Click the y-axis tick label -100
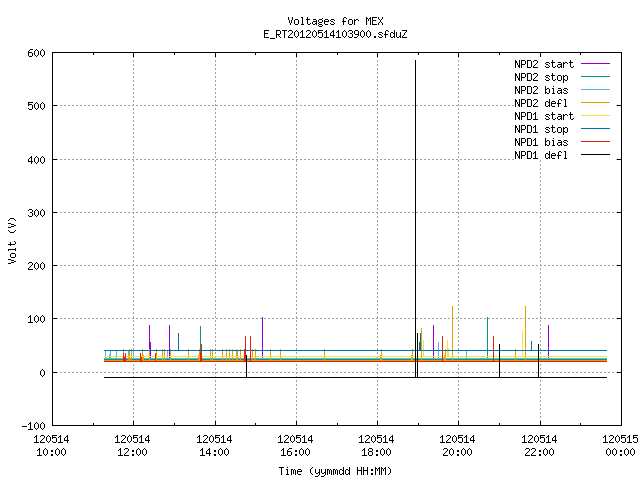Image resolution: width=640 pixels, height=480 pixels. tap(33, 426)
